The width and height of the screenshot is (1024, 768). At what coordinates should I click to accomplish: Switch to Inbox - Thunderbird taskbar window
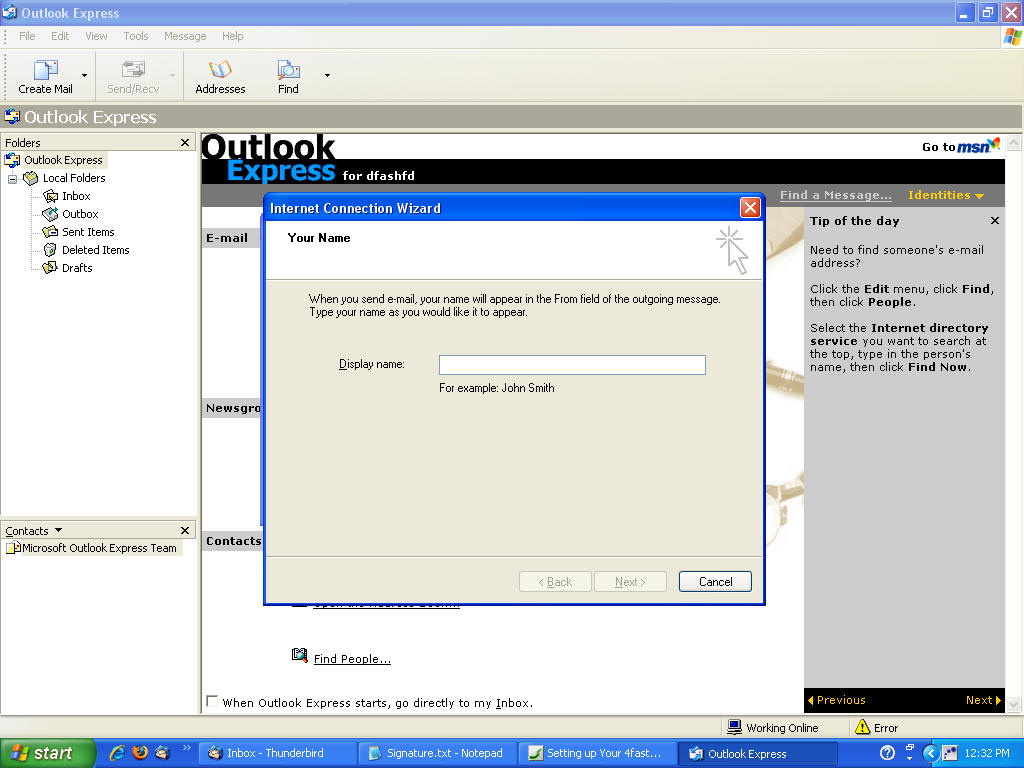click(x=278, y=754)
